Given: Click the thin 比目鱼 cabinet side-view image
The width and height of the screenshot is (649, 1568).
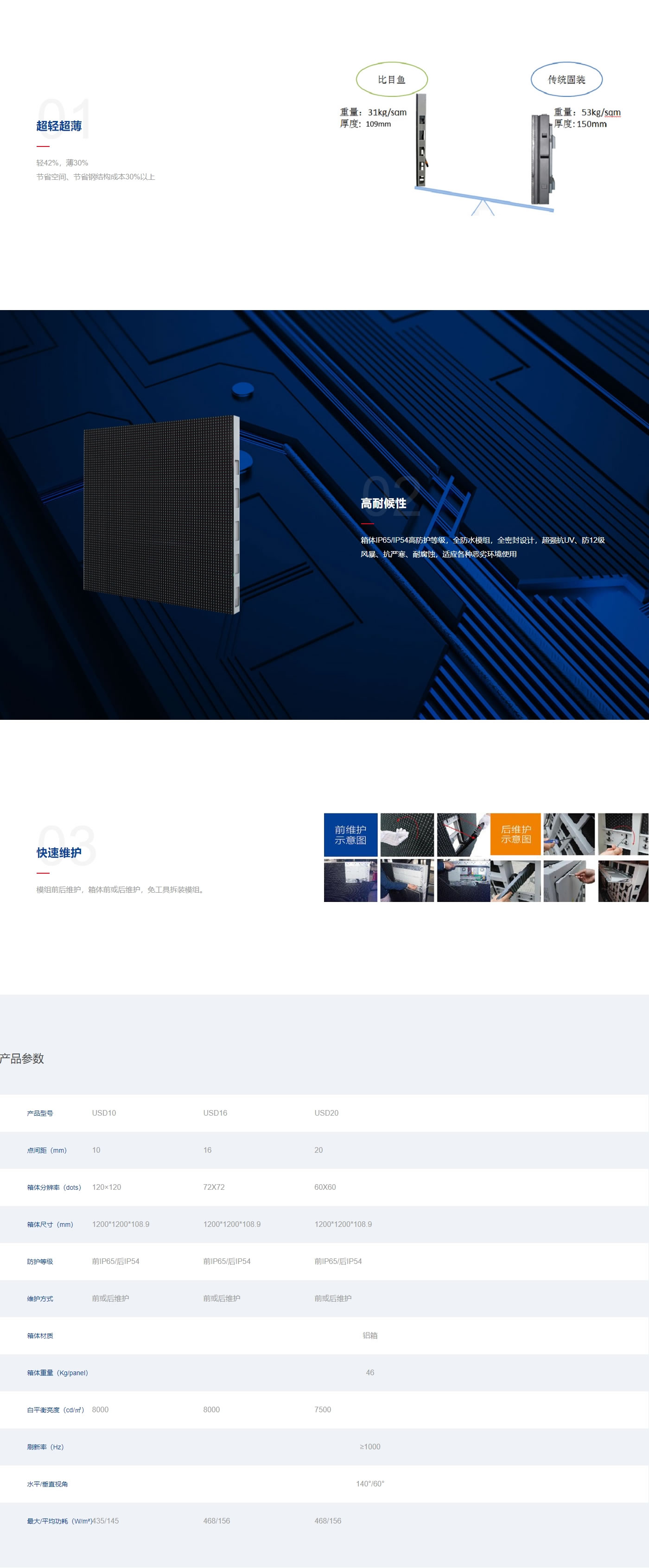Looking at the screenshot, I should point(421,140).
